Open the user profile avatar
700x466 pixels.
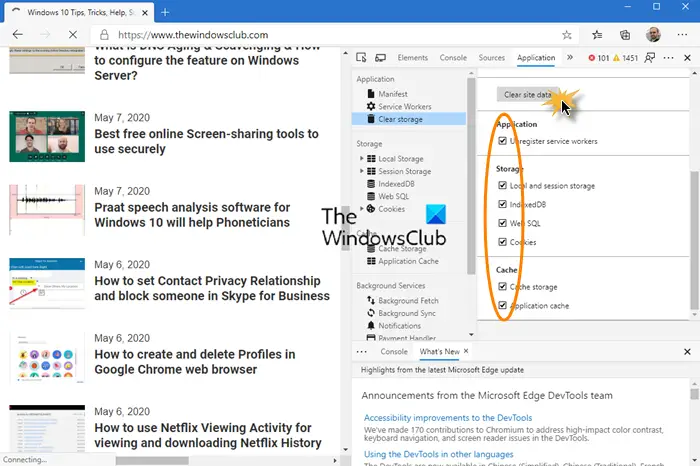pos(653,35)
